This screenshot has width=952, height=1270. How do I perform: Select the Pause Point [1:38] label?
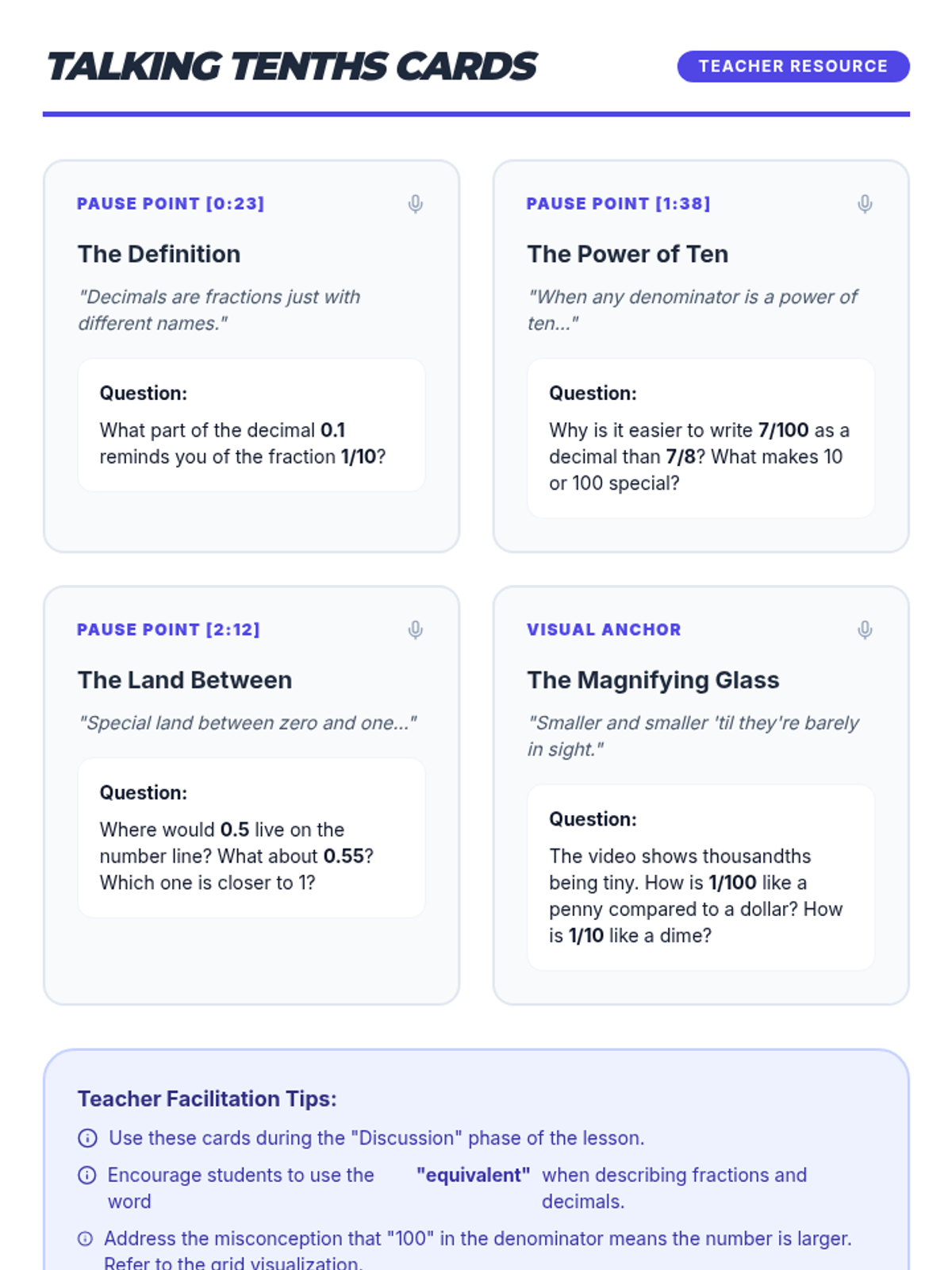618,204
